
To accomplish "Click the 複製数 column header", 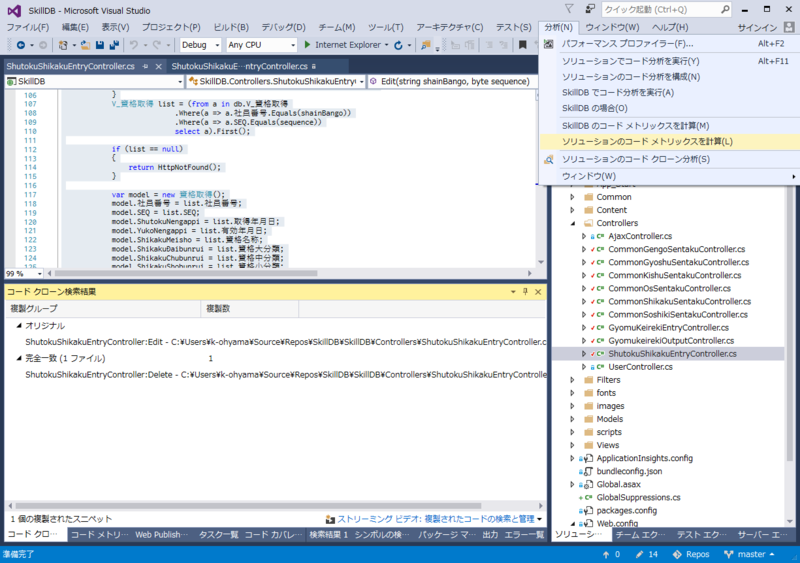I will [249, 309].
